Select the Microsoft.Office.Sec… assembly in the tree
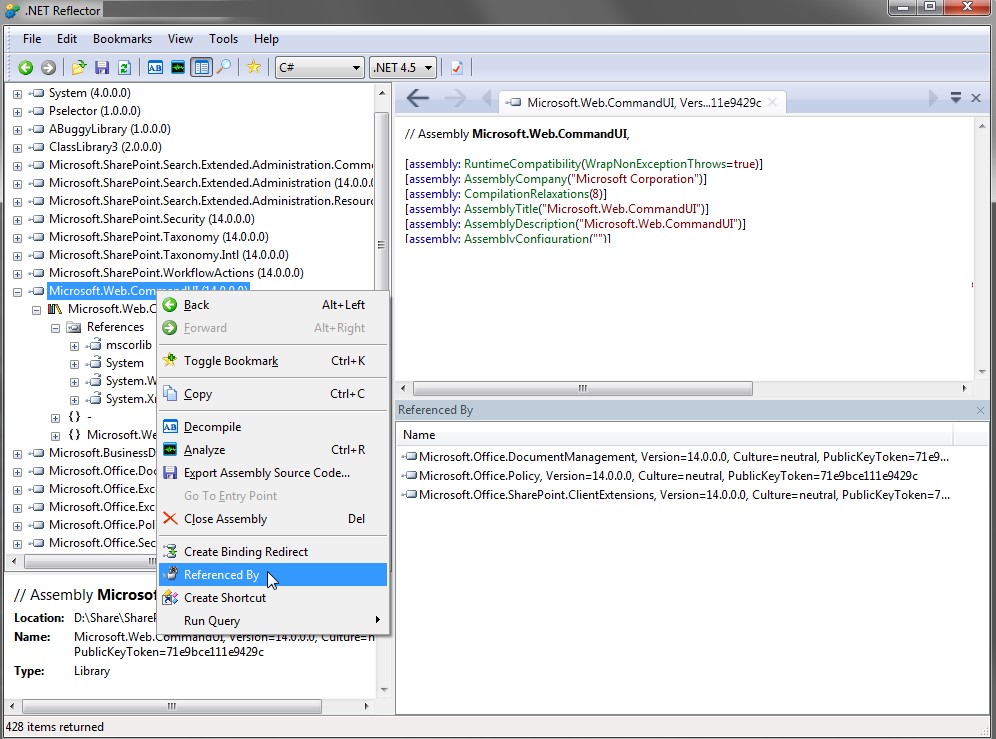Viewport: 996px width, 739px height. pyautogui.click(x=102, y=543)
